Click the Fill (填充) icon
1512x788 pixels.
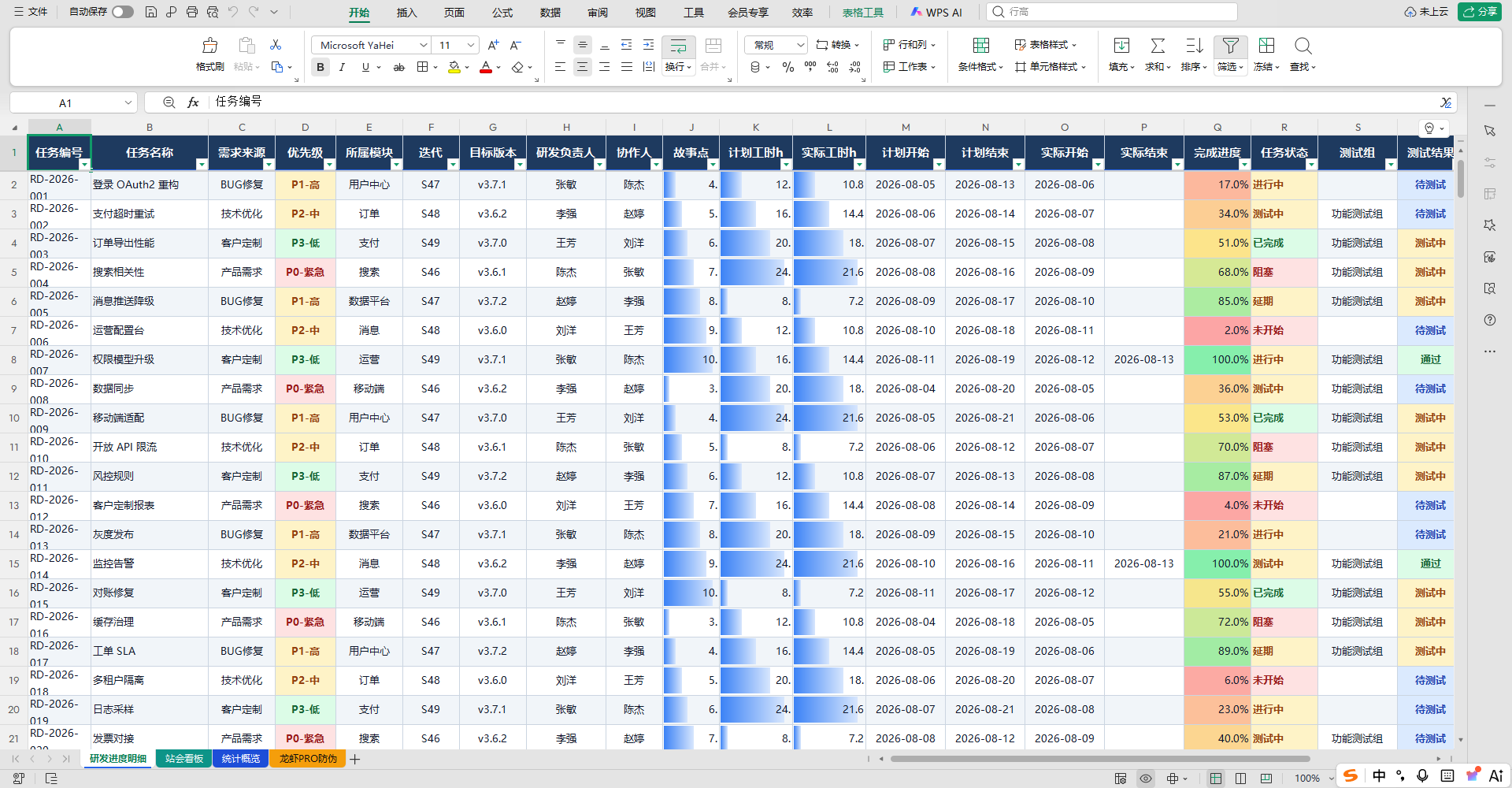point(1121,45)
